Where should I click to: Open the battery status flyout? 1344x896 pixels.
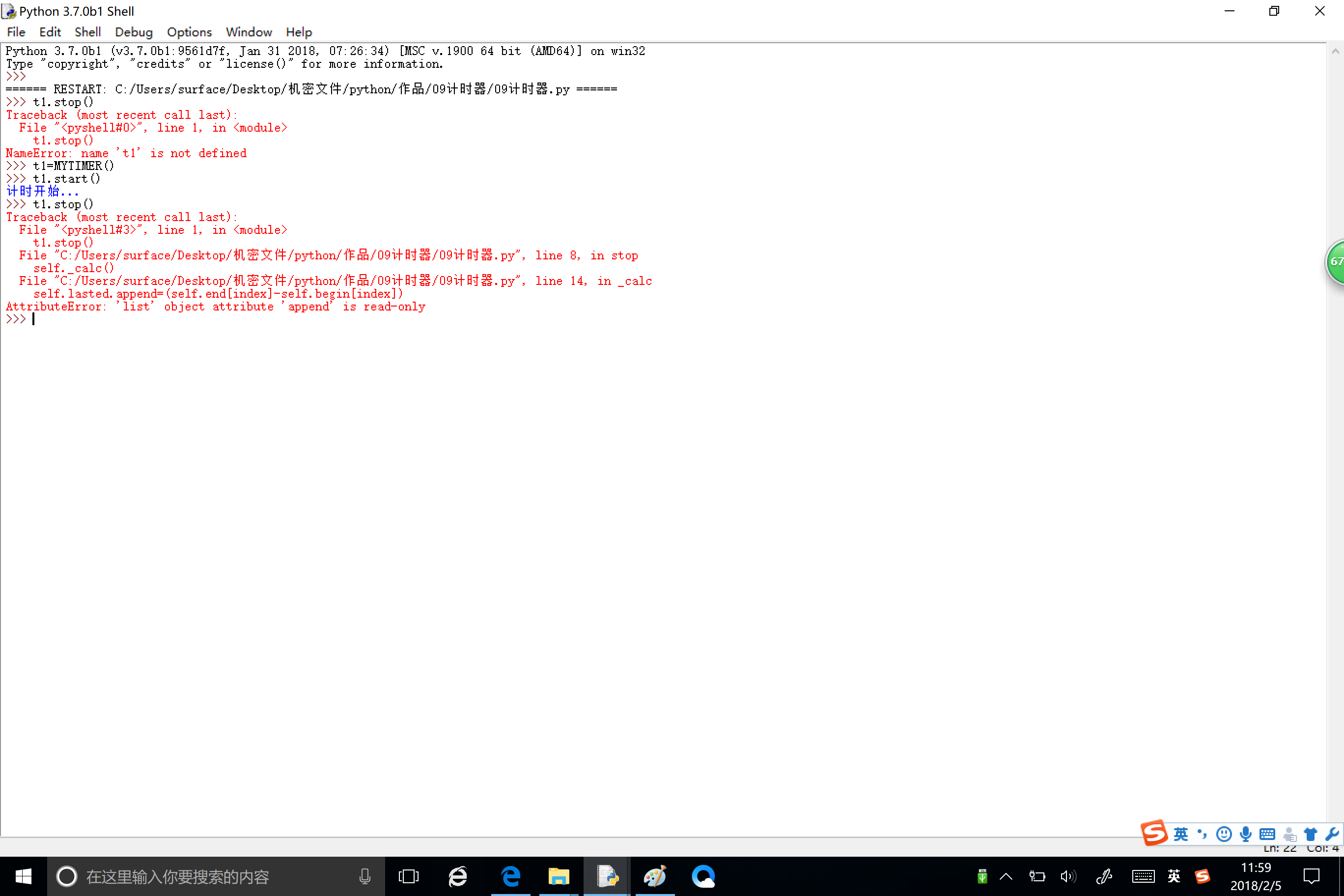pyautogui.click(x=1037, y=876)
